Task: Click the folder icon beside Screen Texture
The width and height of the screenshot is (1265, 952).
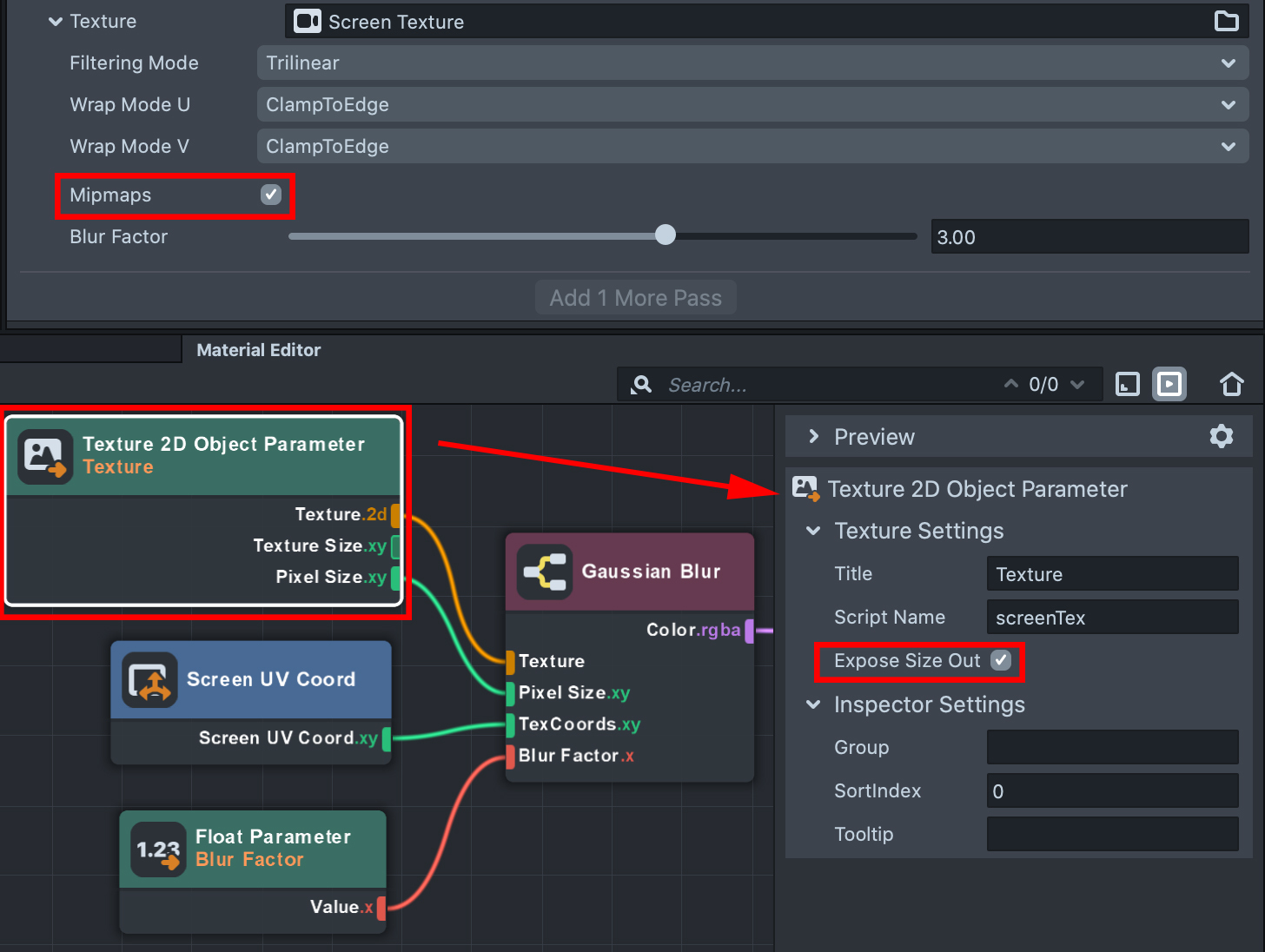Action: 1226,21
